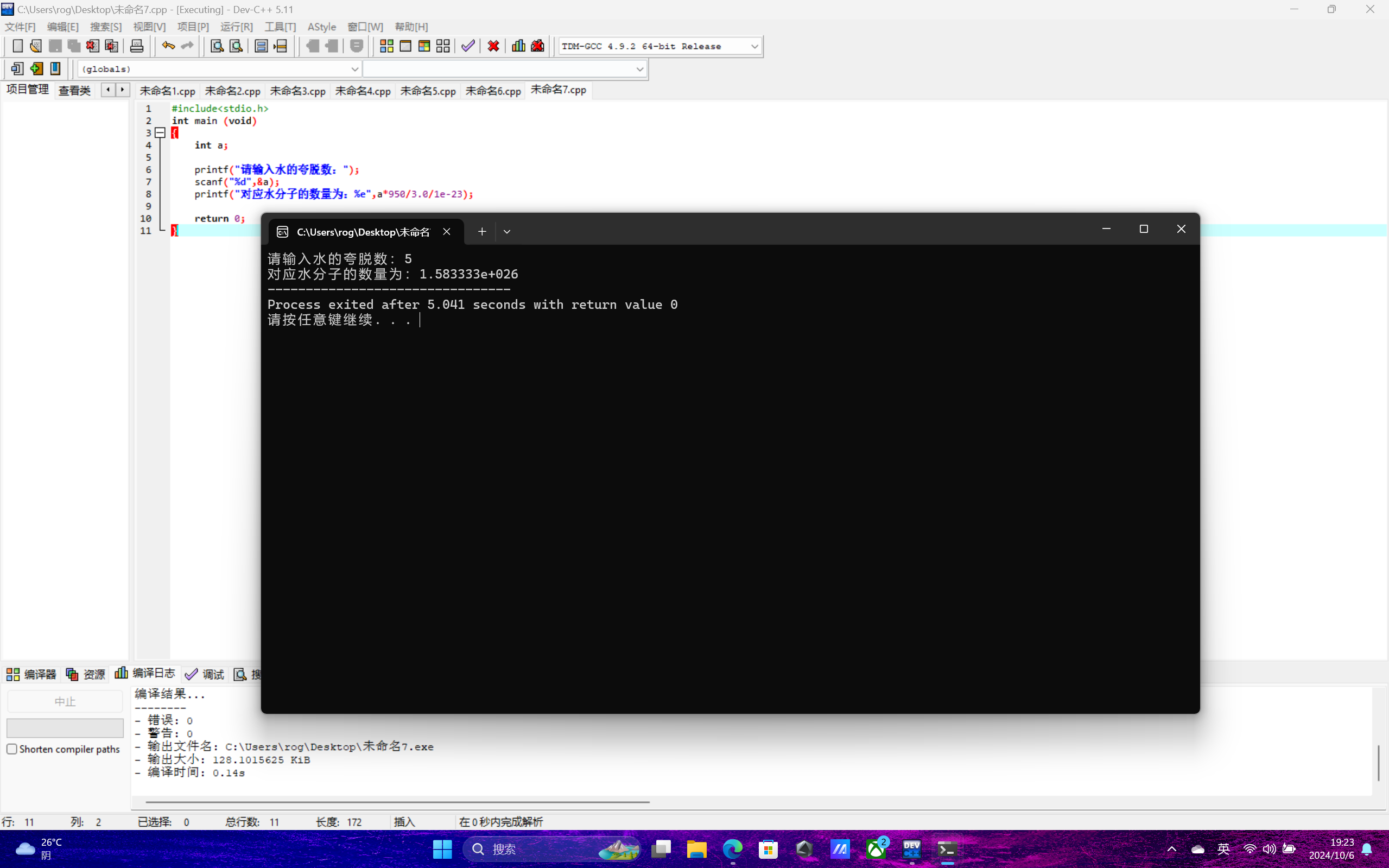Click the compile log horizontal scrollbar
The width and height of the screenshot is (1389, 868).
(x=397, y=802)
